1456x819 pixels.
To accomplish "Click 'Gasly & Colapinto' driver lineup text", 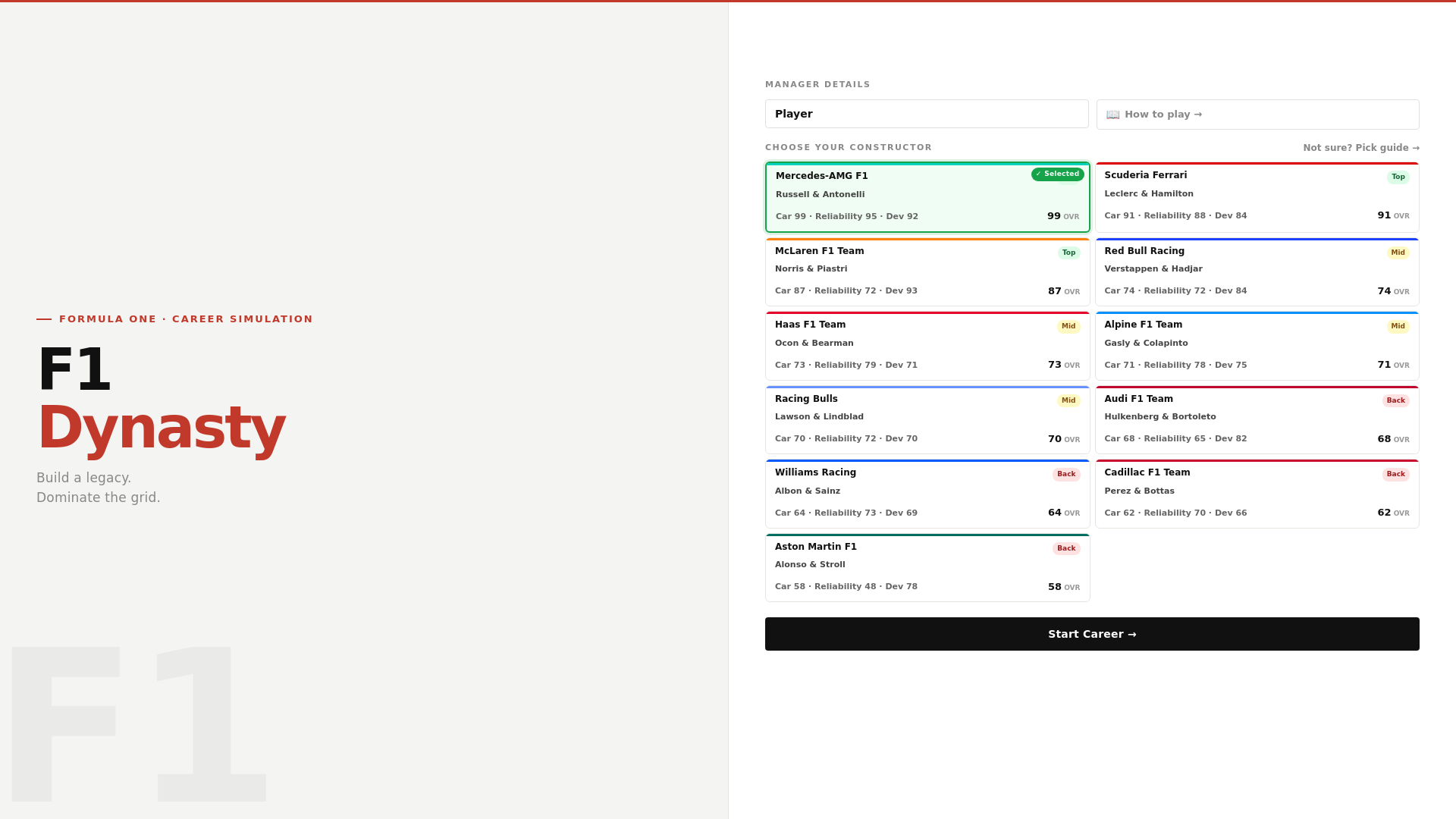I will tap(1146, 344).
